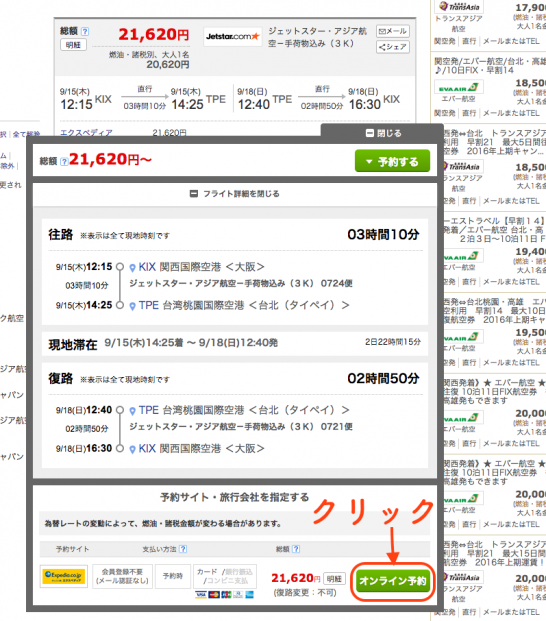Click the Expedia.co.jp logo
The image size is (546, 621).
tap(64, 577)
